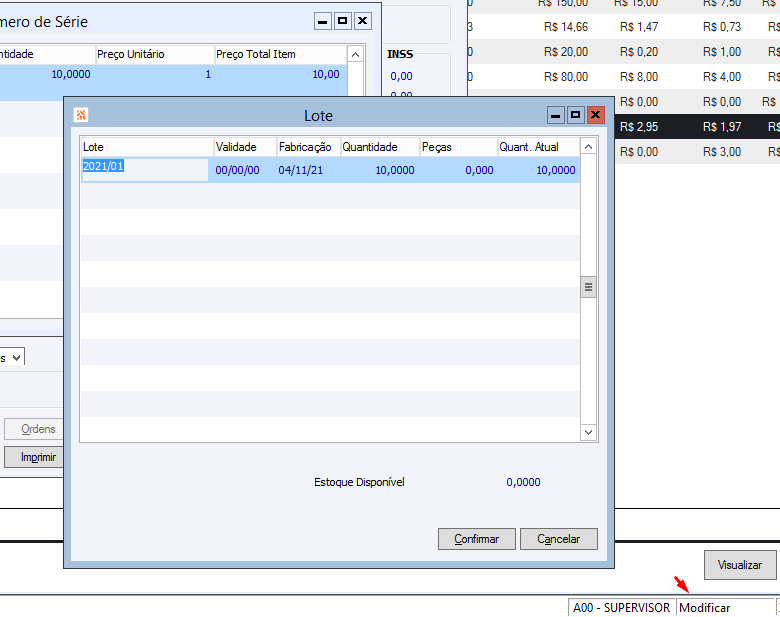Click the Fabricação column header
The height and width of the screenshot is (617, 780).
pyautogui.click(x=308, y=147)
